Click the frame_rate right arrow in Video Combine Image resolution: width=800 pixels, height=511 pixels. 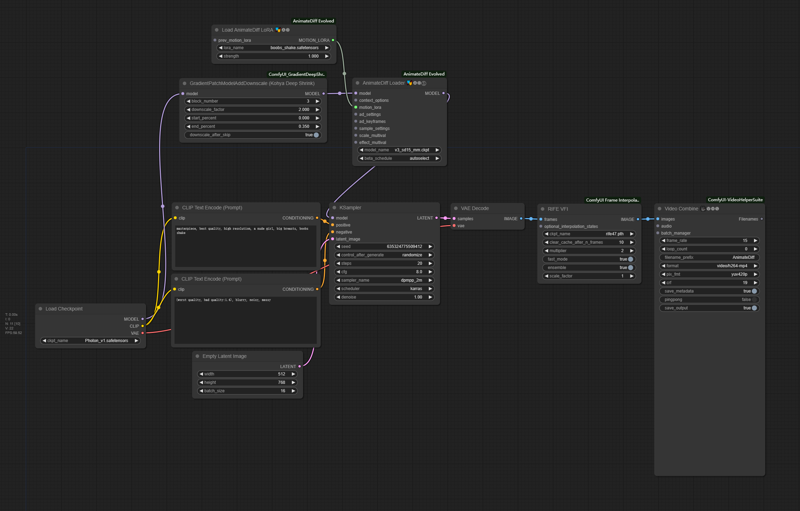point(757,240)
